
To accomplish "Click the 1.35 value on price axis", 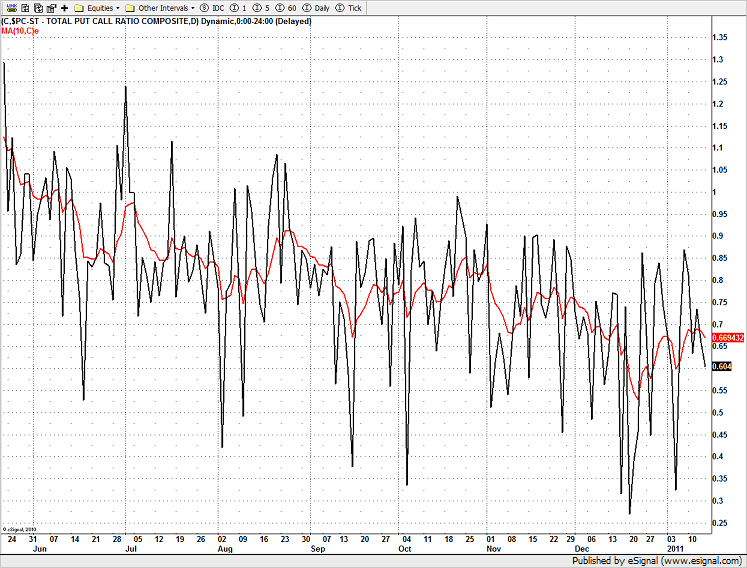I will 719,38.
